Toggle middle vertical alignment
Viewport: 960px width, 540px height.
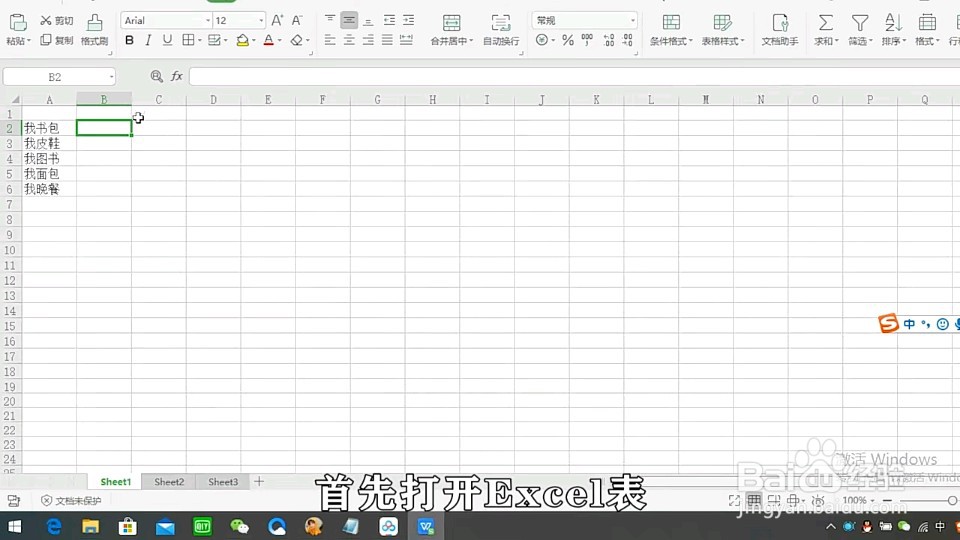click(x=349, y=20)
